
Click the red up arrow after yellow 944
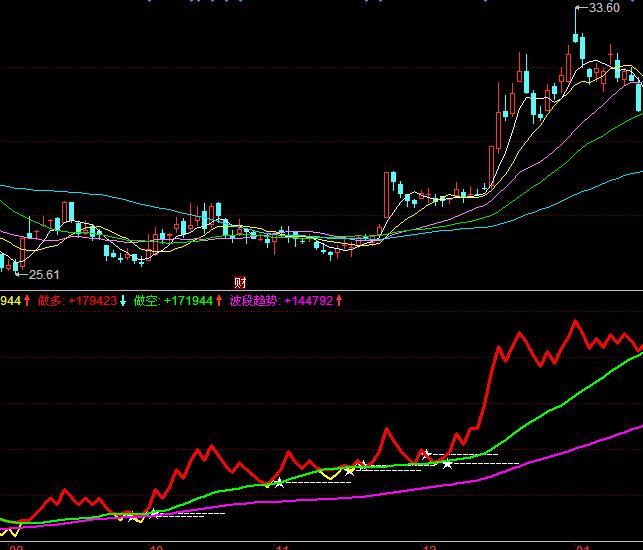coord(28,300)
